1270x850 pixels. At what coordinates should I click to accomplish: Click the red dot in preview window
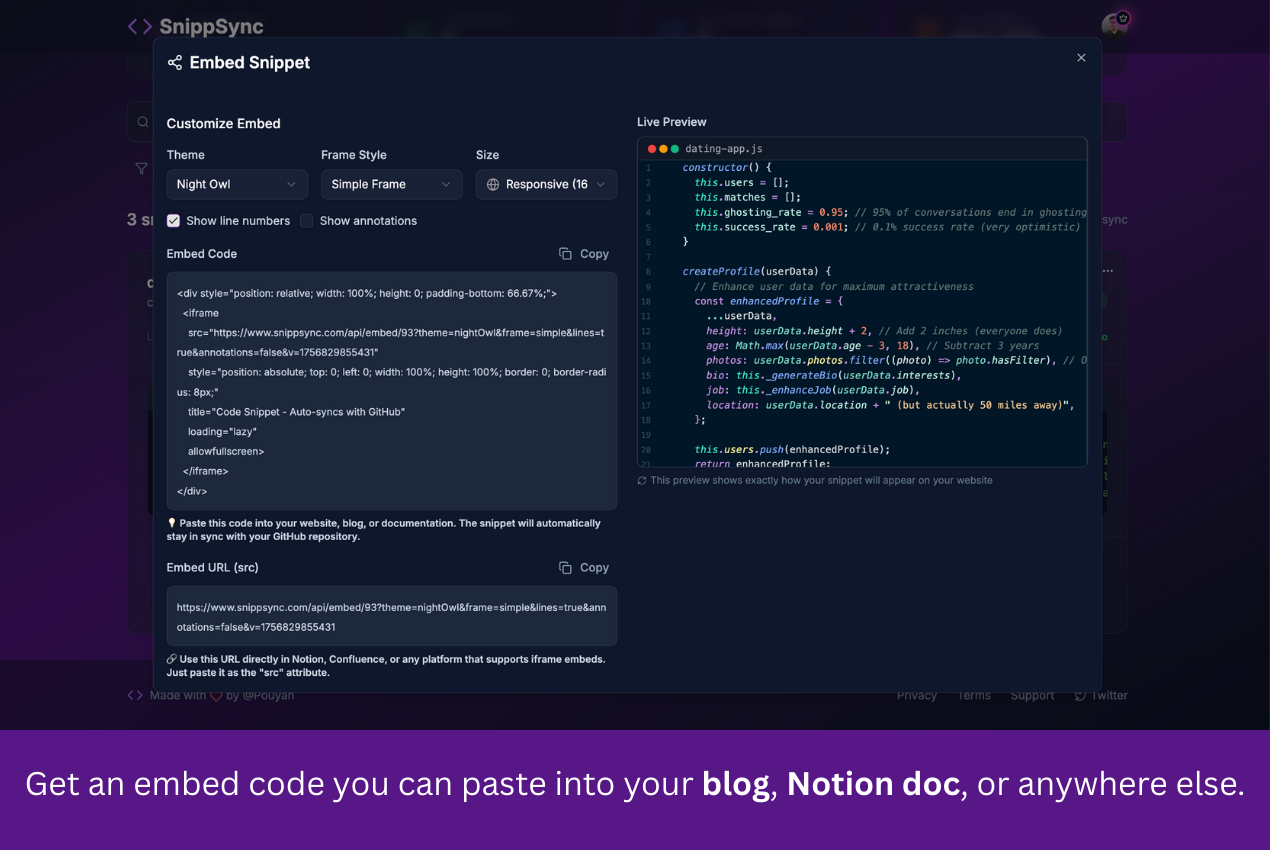(652, 149)
